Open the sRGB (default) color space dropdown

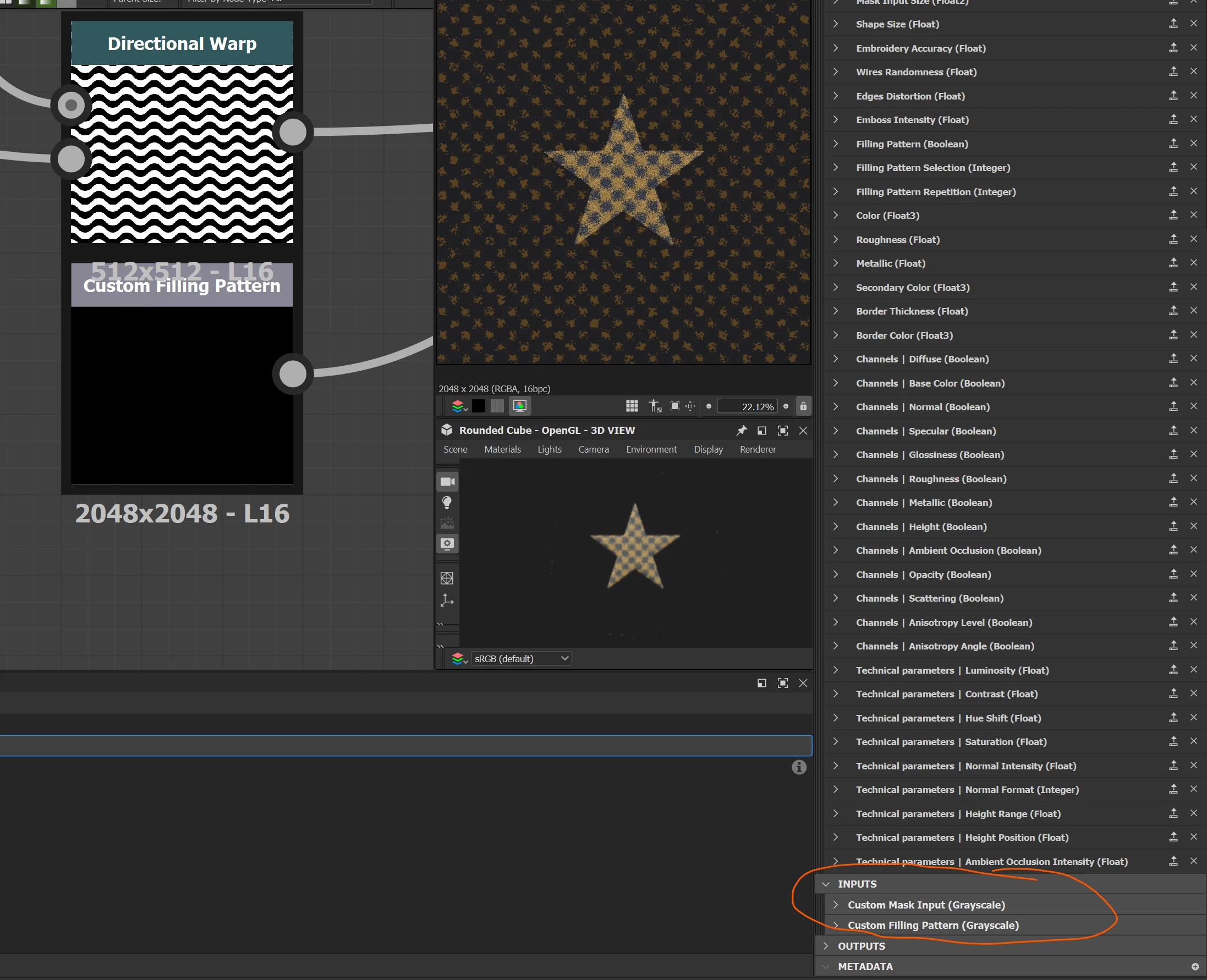521,658
